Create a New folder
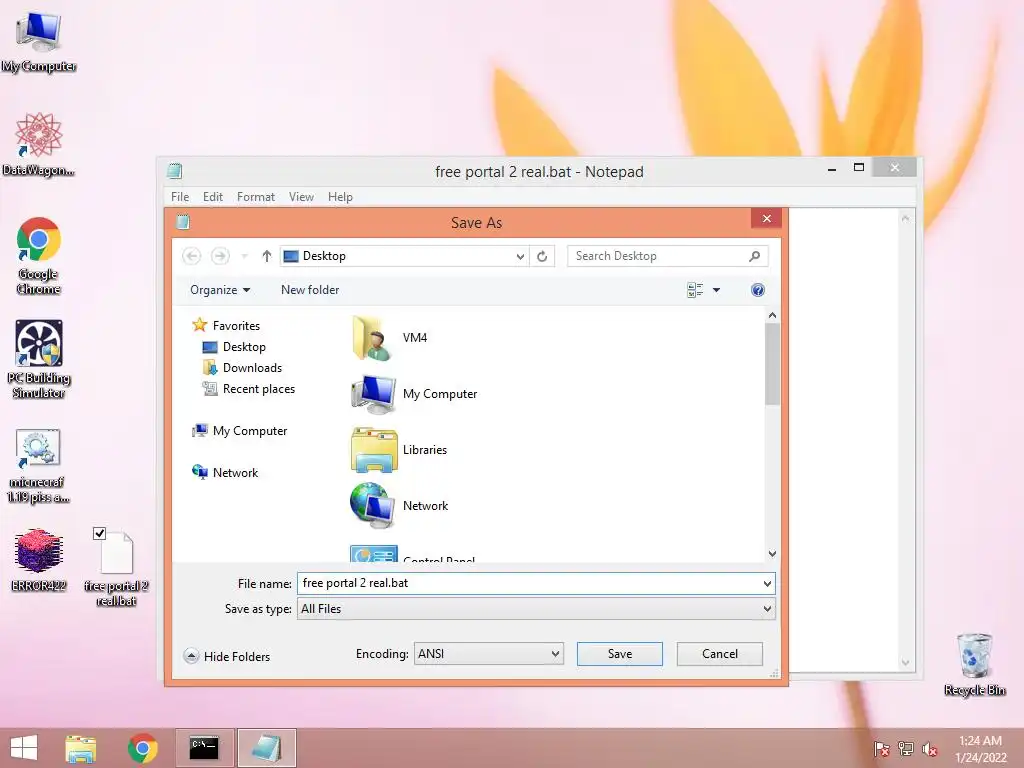Screen dimensions: 1024x768 pyautogui.click(x=310, y=290)
